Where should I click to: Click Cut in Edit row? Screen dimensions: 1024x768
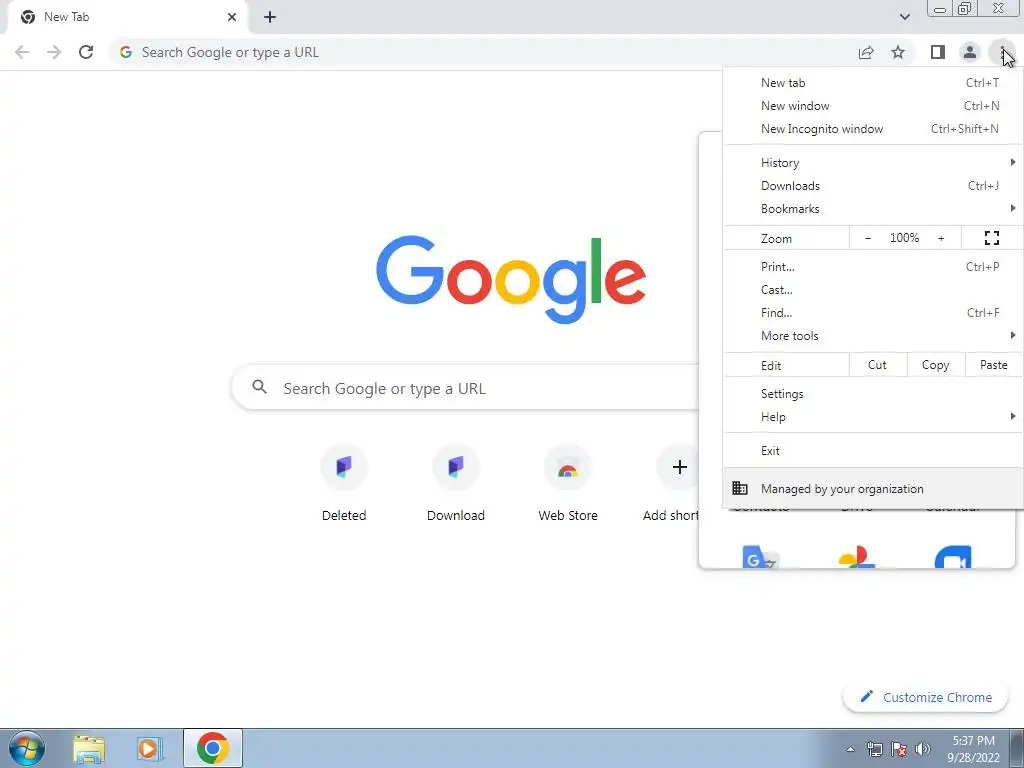point(878,365)
